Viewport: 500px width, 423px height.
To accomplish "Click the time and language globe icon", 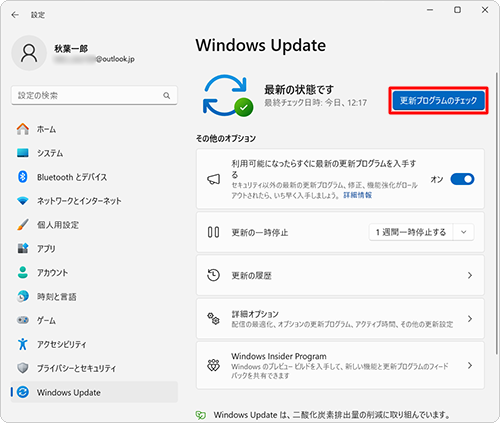I will [x=23, y=296].
